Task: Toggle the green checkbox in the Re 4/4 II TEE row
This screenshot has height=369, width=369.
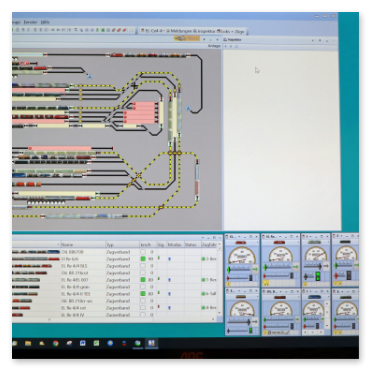Action: pyautogui.click(x=143, y=294)
